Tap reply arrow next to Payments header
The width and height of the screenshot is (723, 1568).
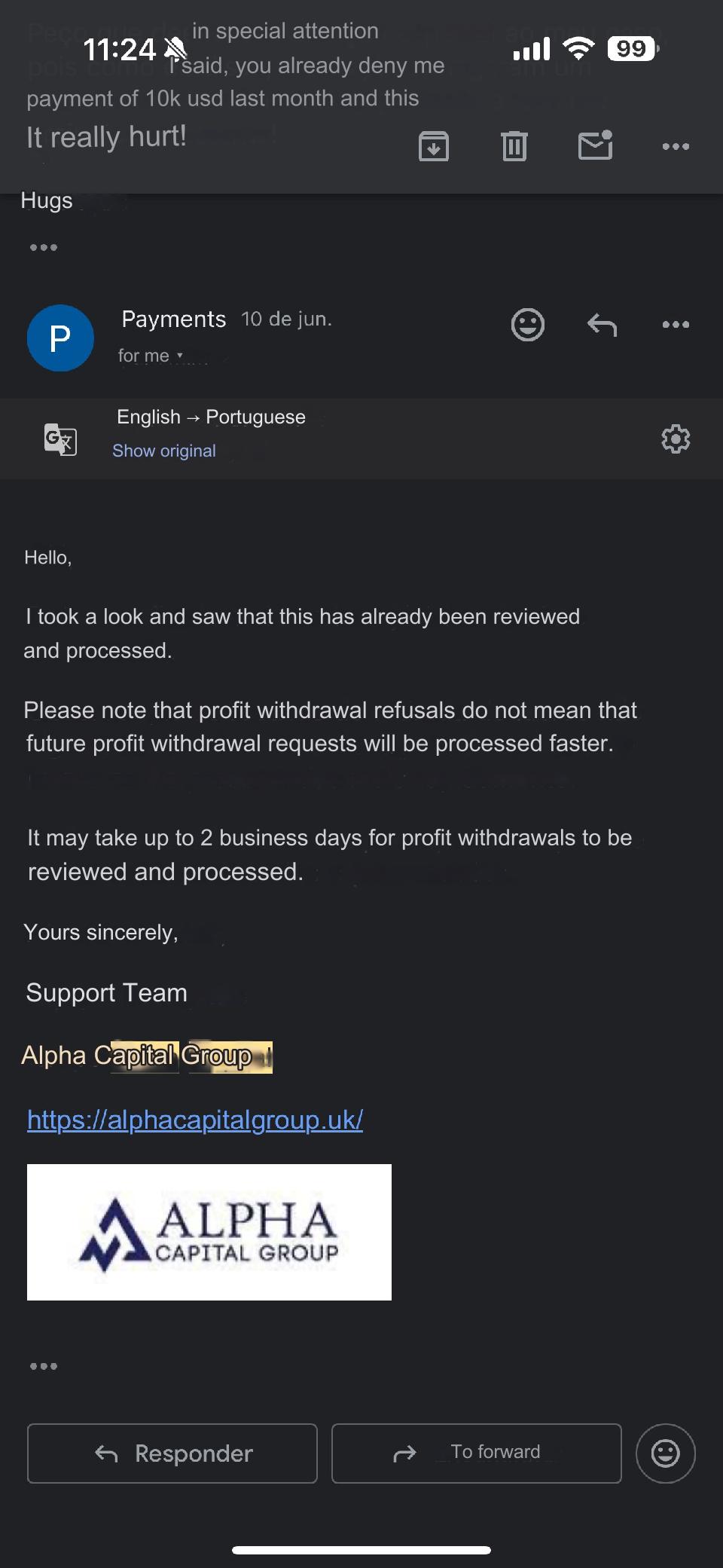602,325
